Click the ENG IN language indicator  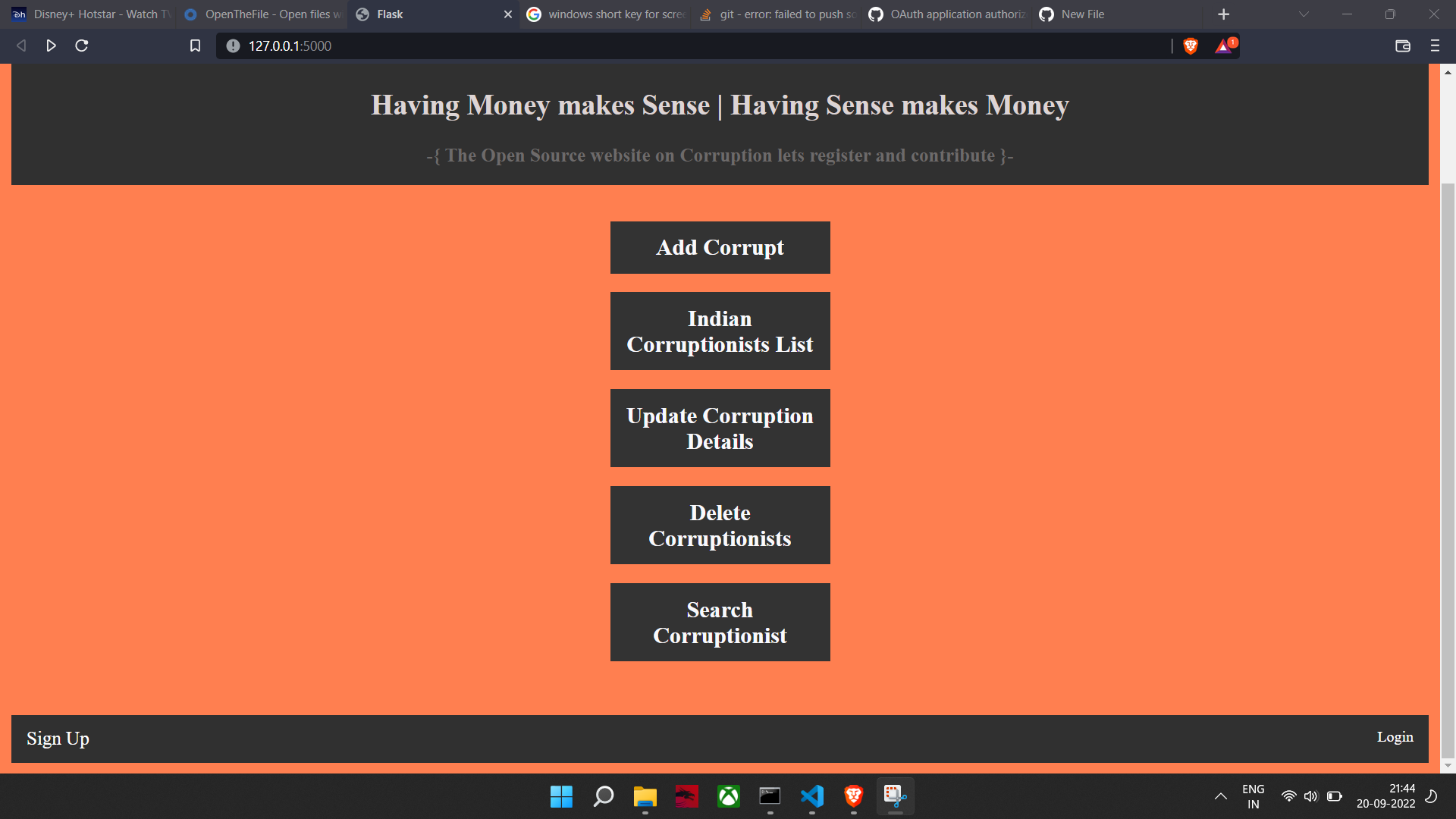pos(1252,795)
